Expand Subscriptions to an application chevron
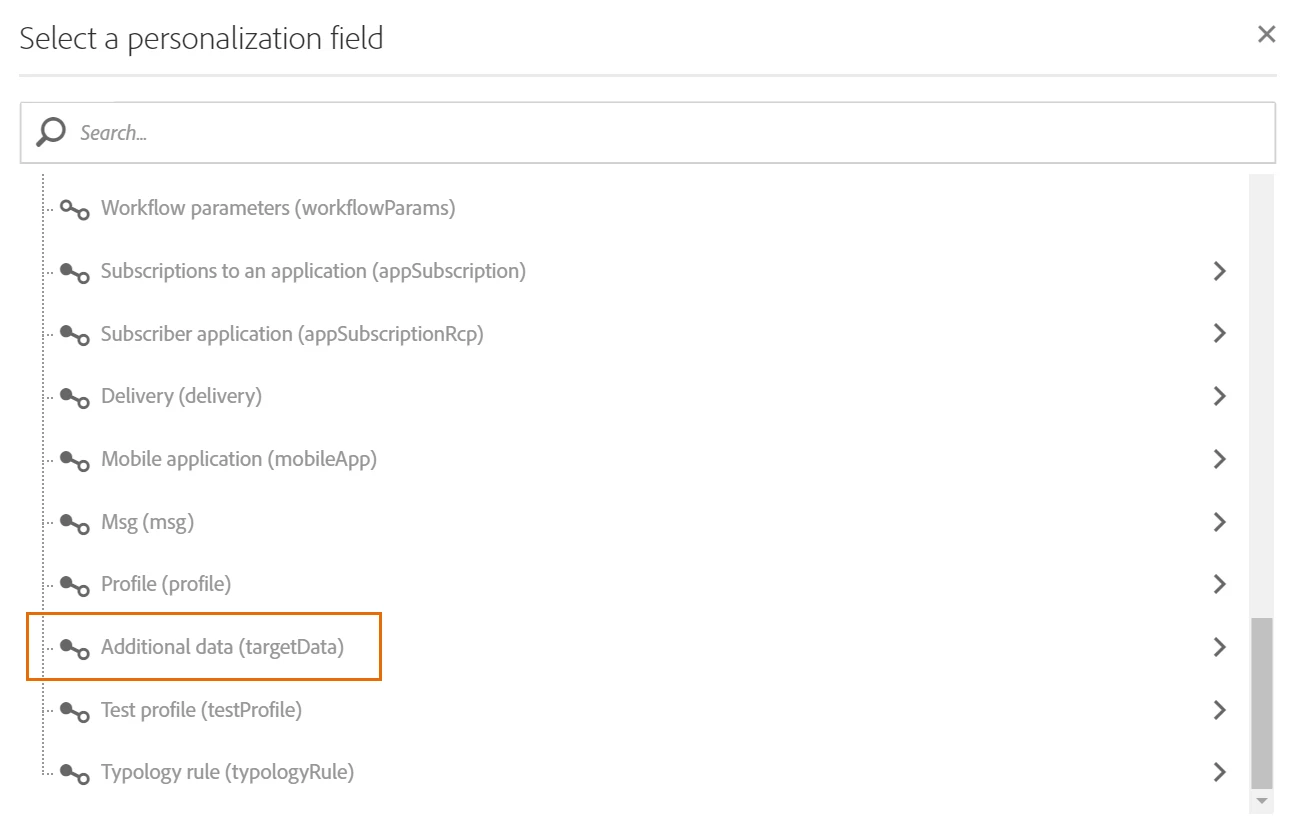1293x826 pixels. click(1219, 271)
